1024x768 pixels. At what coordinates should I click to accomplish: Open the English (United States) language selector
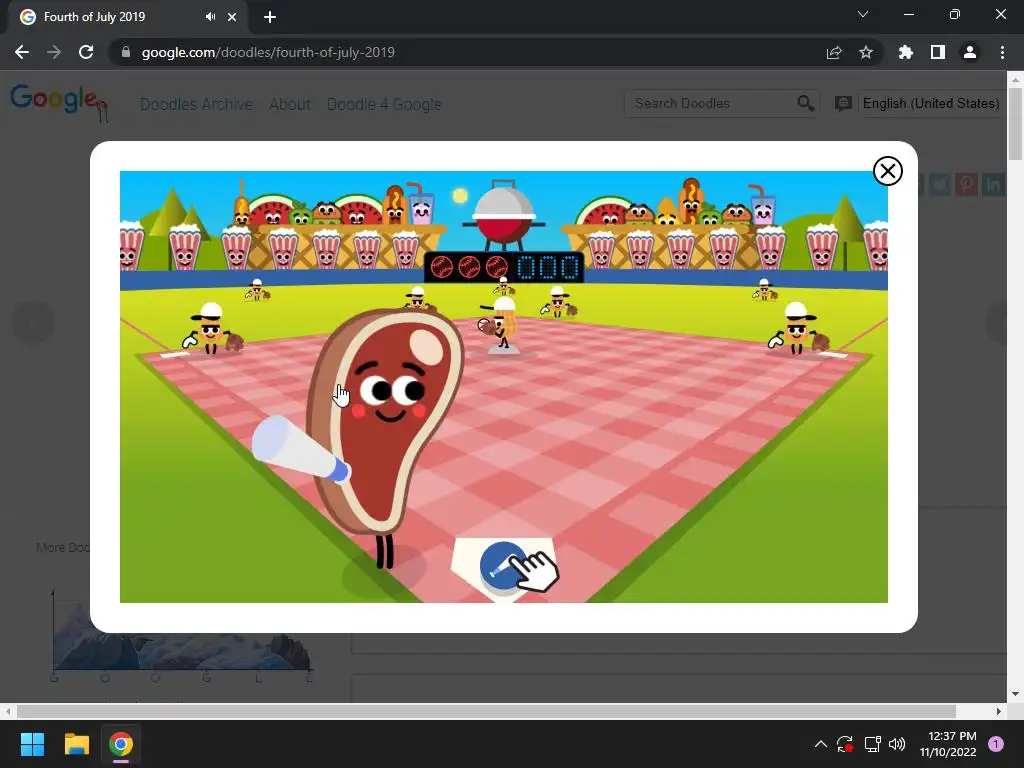point(931,103)
